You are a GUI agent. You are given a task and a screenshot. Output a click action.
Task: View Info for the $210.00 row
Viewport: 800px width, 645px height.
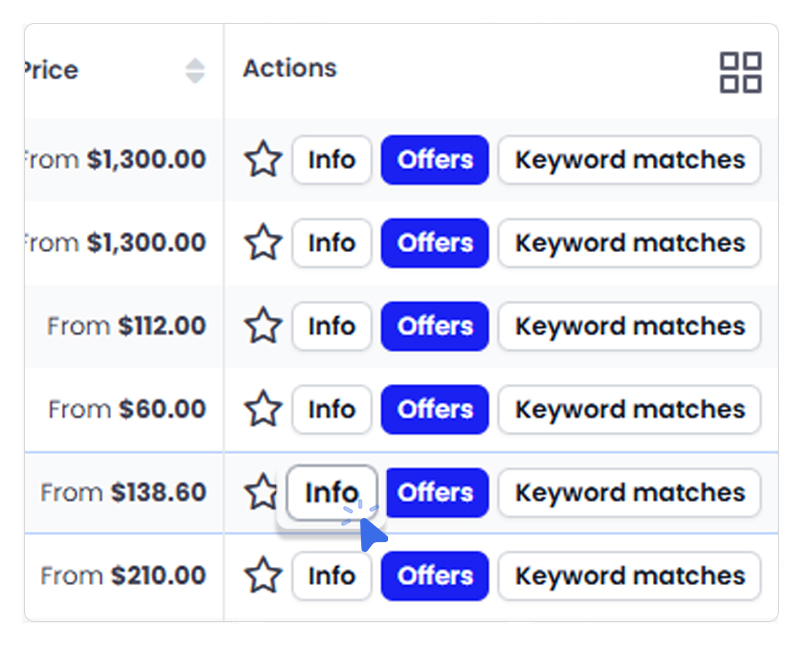click(331, 576)
